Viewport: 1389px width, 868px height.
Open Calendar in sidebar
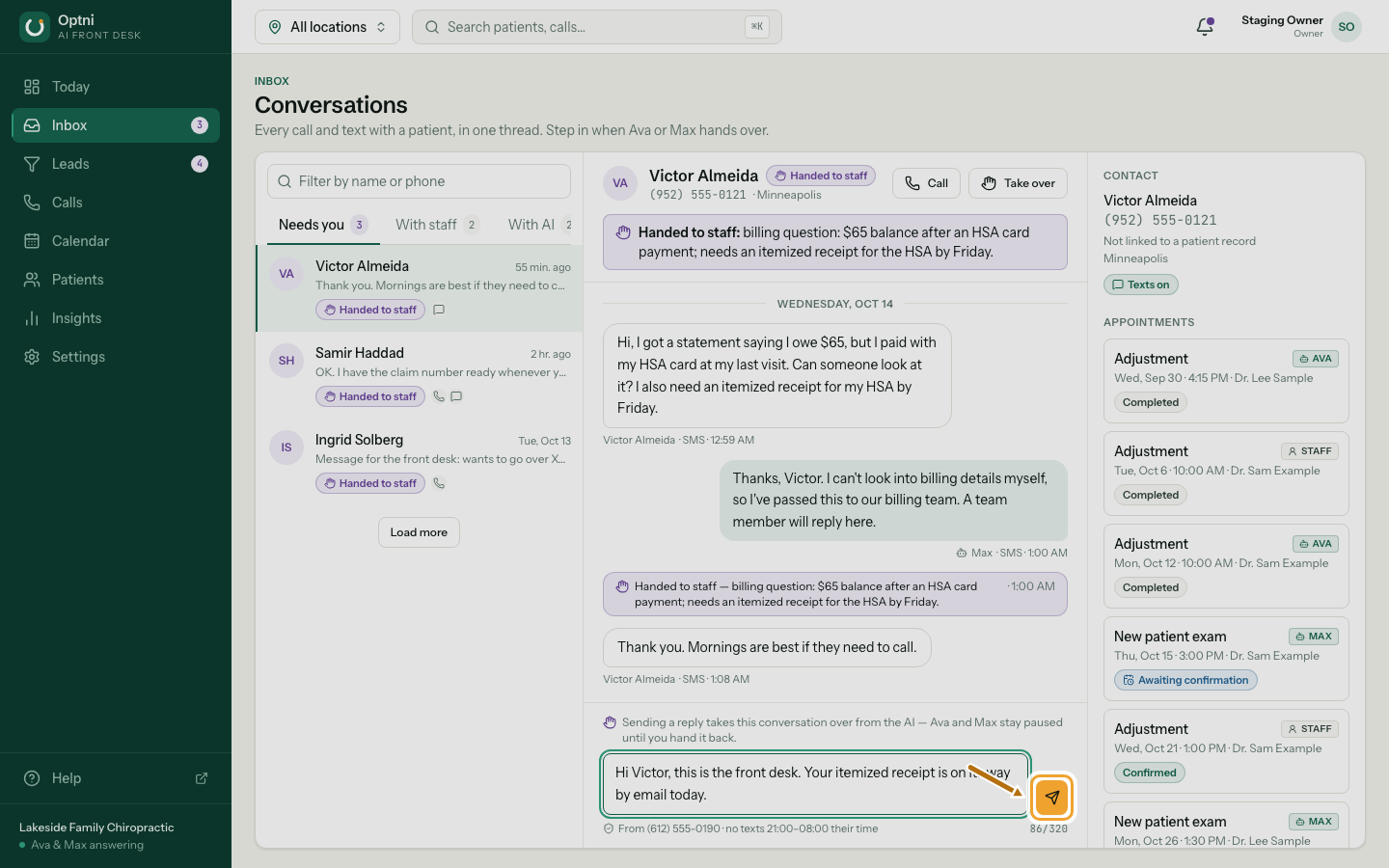pyautogui.click(x=116, y=241)
